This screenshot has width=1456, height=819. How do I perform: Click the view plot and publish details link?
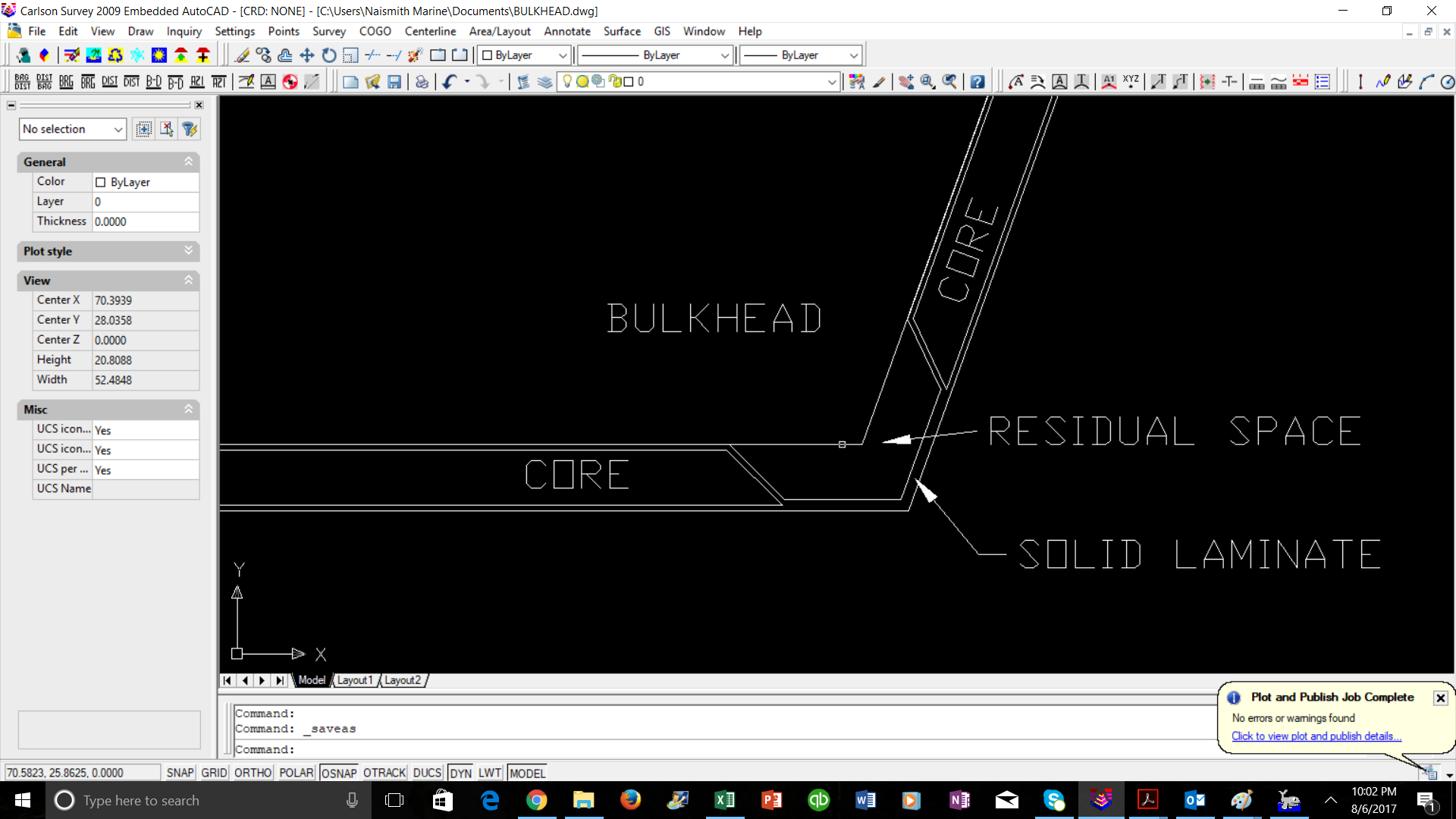1316,736
